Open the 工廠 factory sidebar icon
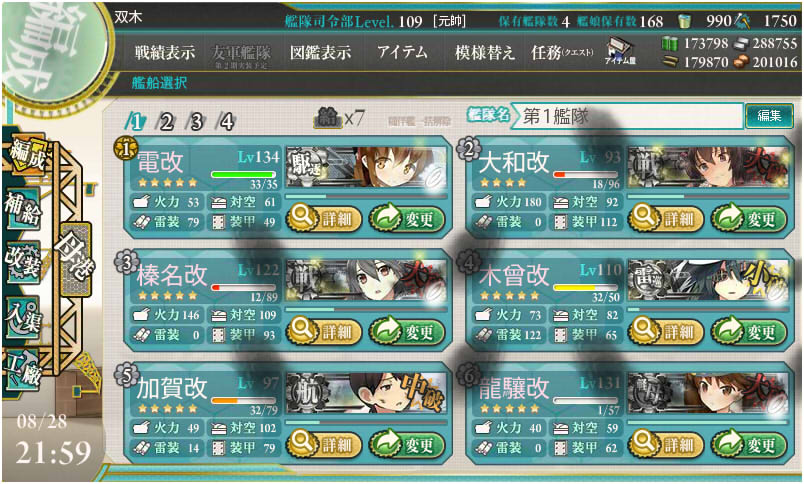Screen dimensions: 804x484 click(x=23, y=369)
